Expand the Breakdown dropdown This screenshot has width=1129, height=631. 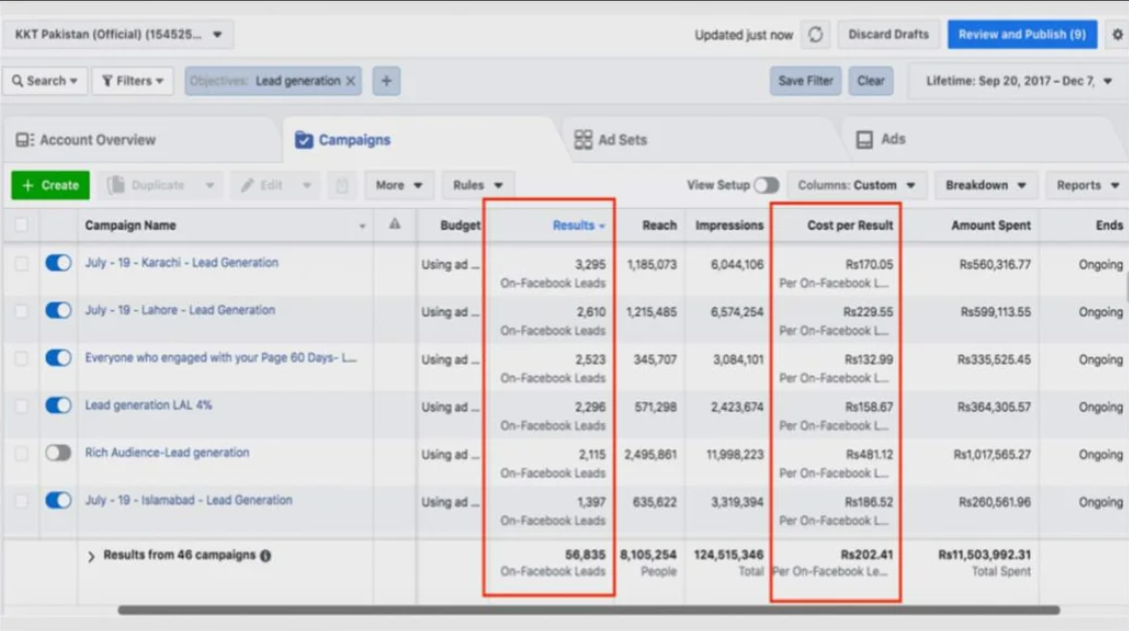point(985,185)
